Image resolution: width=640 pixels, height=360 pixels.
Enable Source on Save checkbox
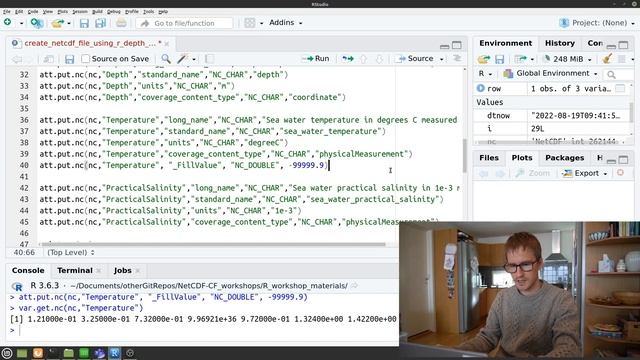point(85,59)
